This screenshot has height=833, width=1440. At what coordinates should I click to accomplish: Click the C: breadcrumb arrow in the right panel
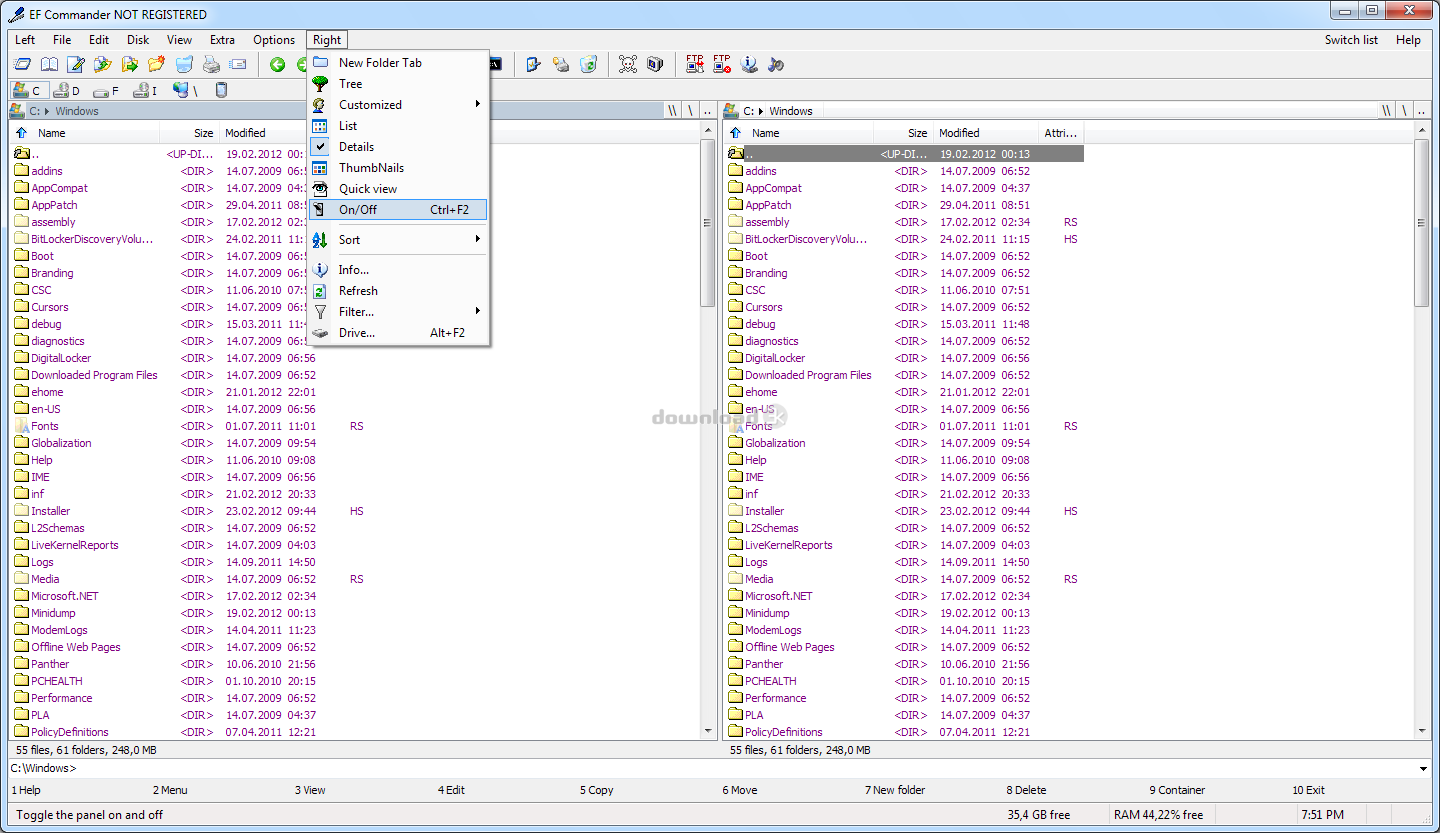click(759, 111)
